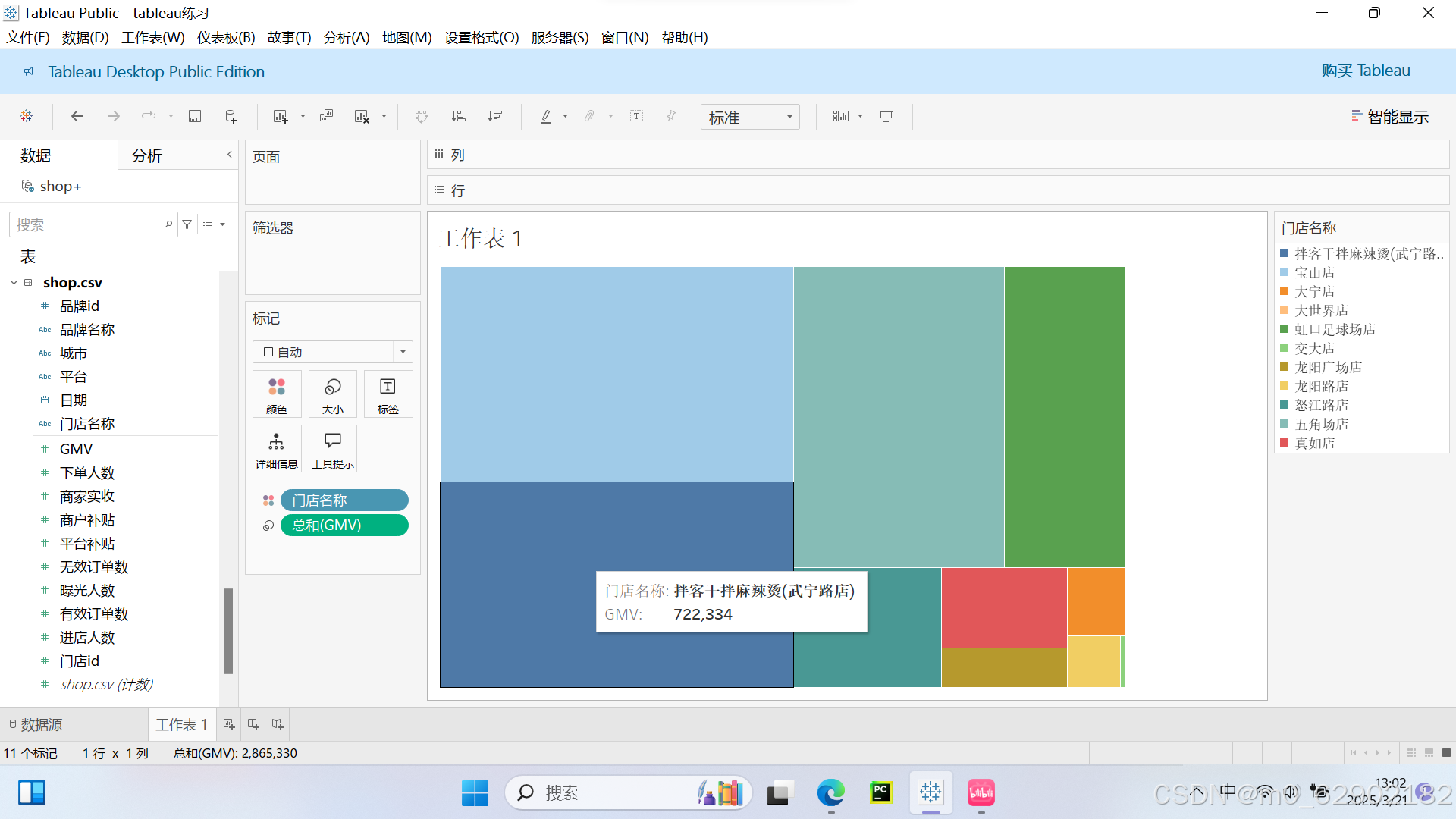Switch to the 分析 pane tab
Screen dimensions: 1456x819
147,155
